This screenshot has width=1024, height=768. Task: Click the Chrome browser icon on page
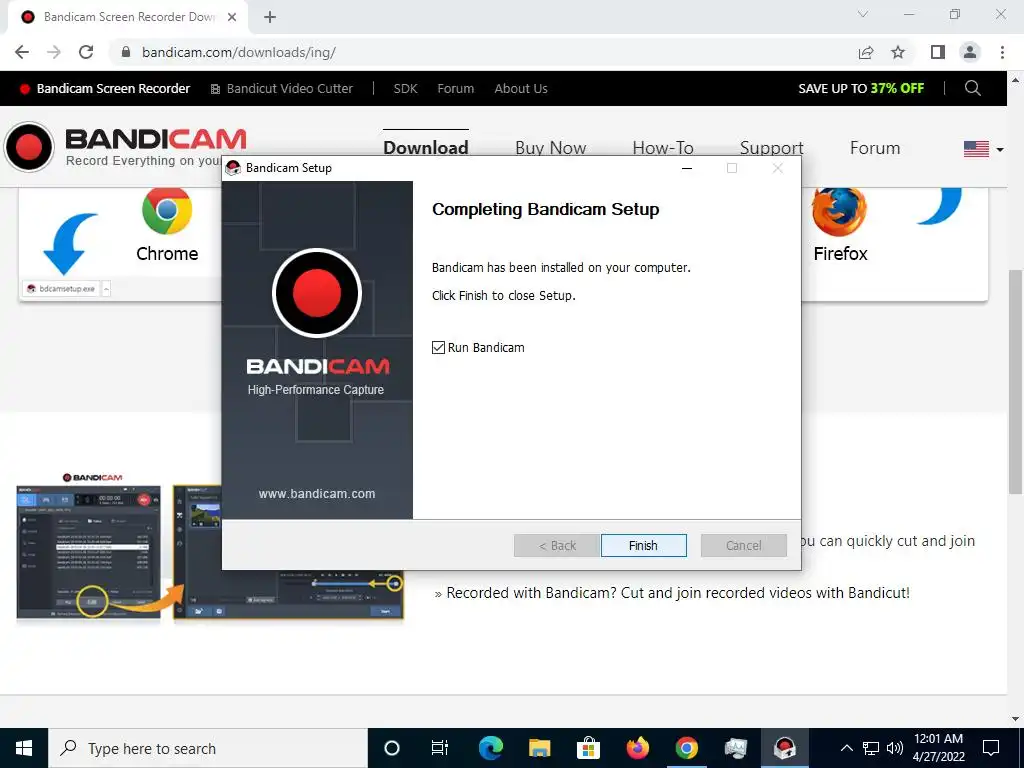coord(167,210)
